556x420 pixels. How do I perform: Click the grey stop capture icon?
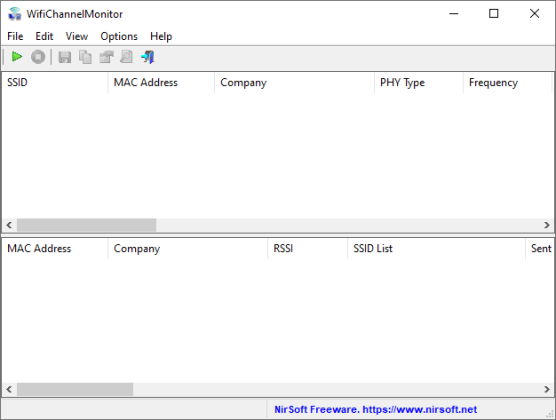38,57
